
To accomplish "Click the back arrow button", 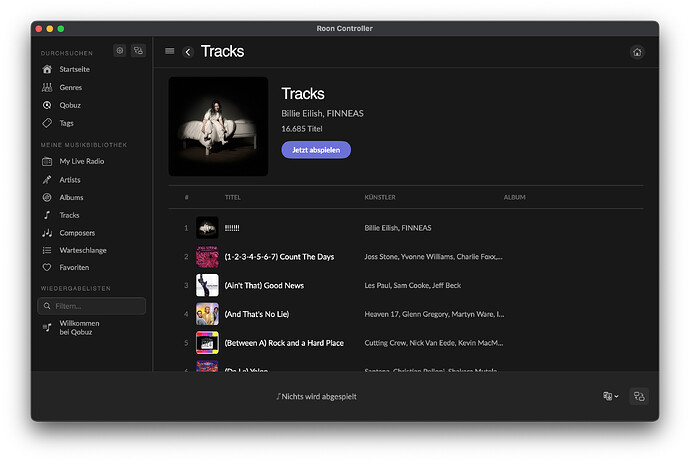I will pyautogui.click(x=188, y=52).
